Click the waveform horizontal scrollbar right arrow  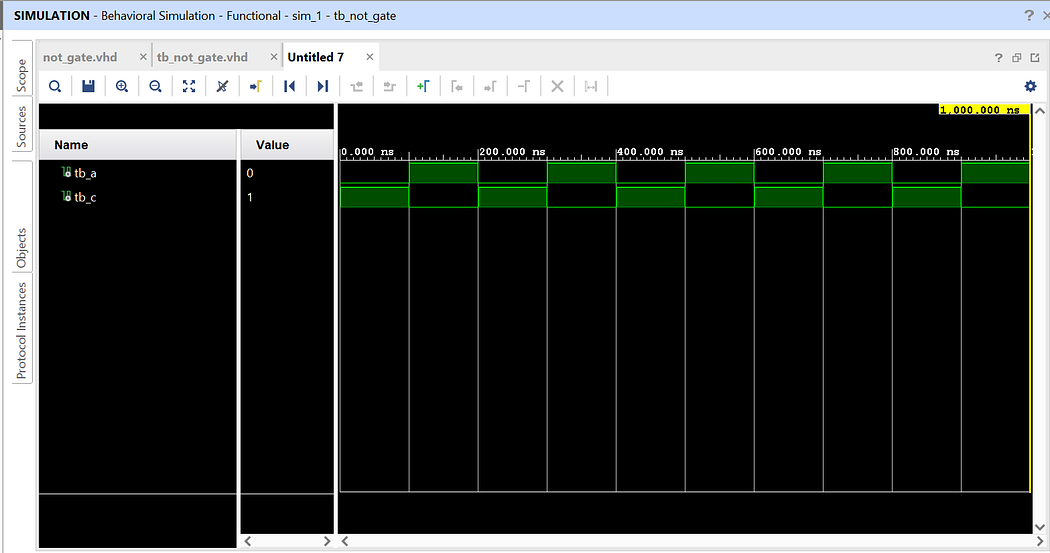tap(1040, 541)
